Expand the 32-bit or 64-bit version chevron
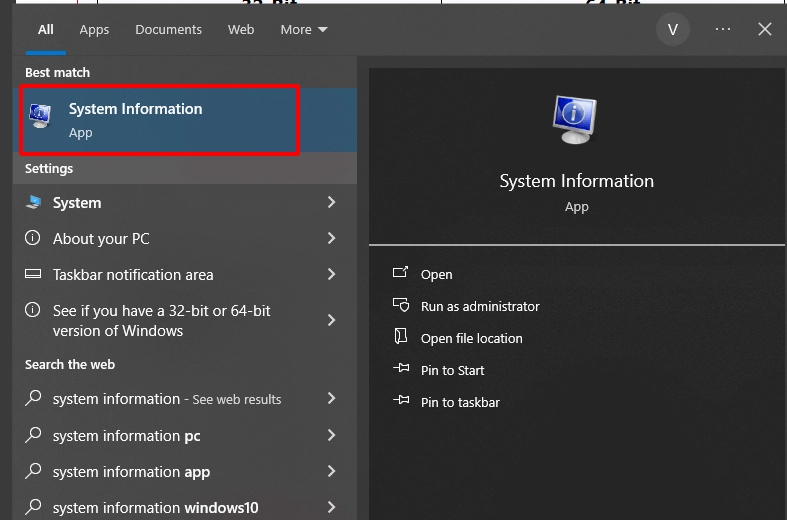 point(331,320)
